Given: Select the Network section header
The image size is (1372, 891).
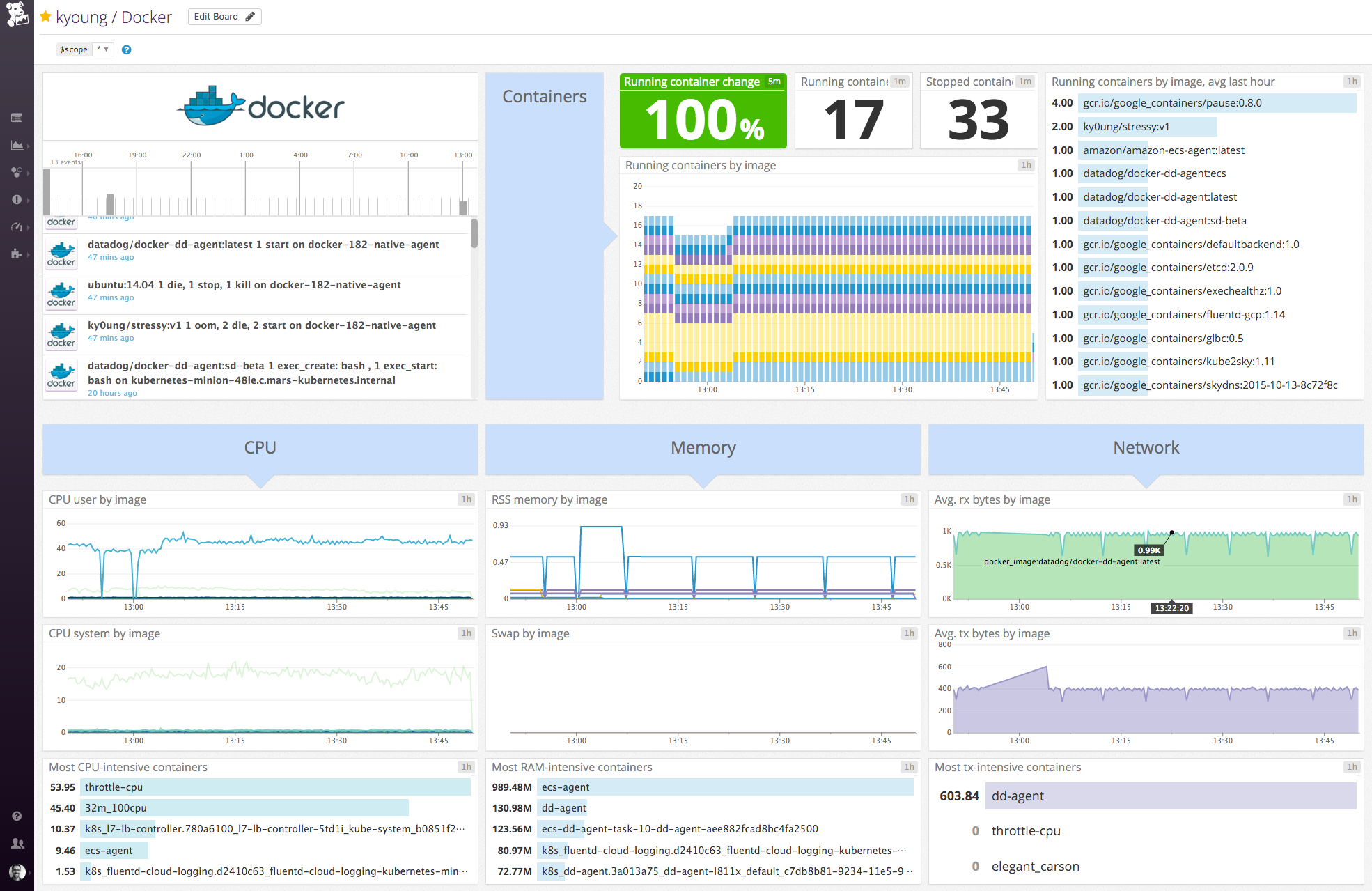Looking at the screenshot, I should point(1146,447).
